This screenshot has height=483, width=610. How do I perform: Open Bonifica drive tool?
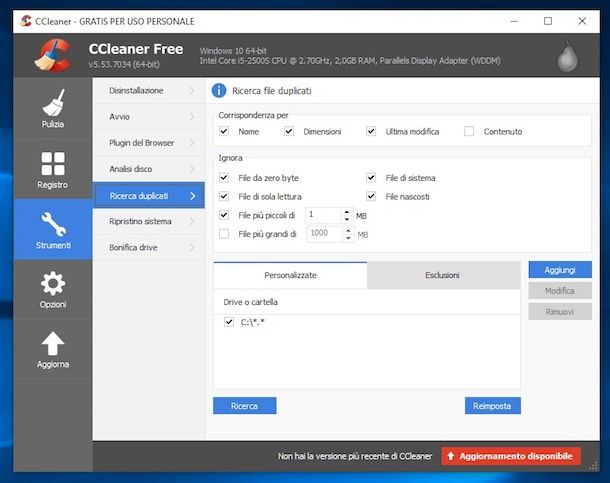coord(149,247)
